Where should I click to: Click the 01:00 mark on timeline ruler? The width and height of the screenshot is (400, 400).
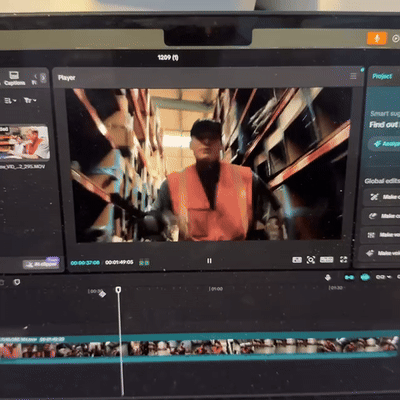tap(216, 289)
